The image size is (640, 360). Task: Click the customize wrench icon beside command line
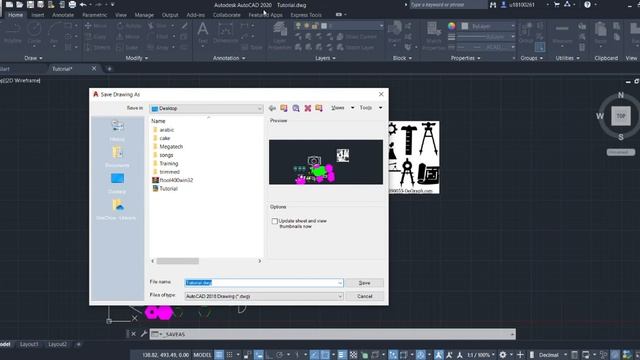click(x=144, y=334)
